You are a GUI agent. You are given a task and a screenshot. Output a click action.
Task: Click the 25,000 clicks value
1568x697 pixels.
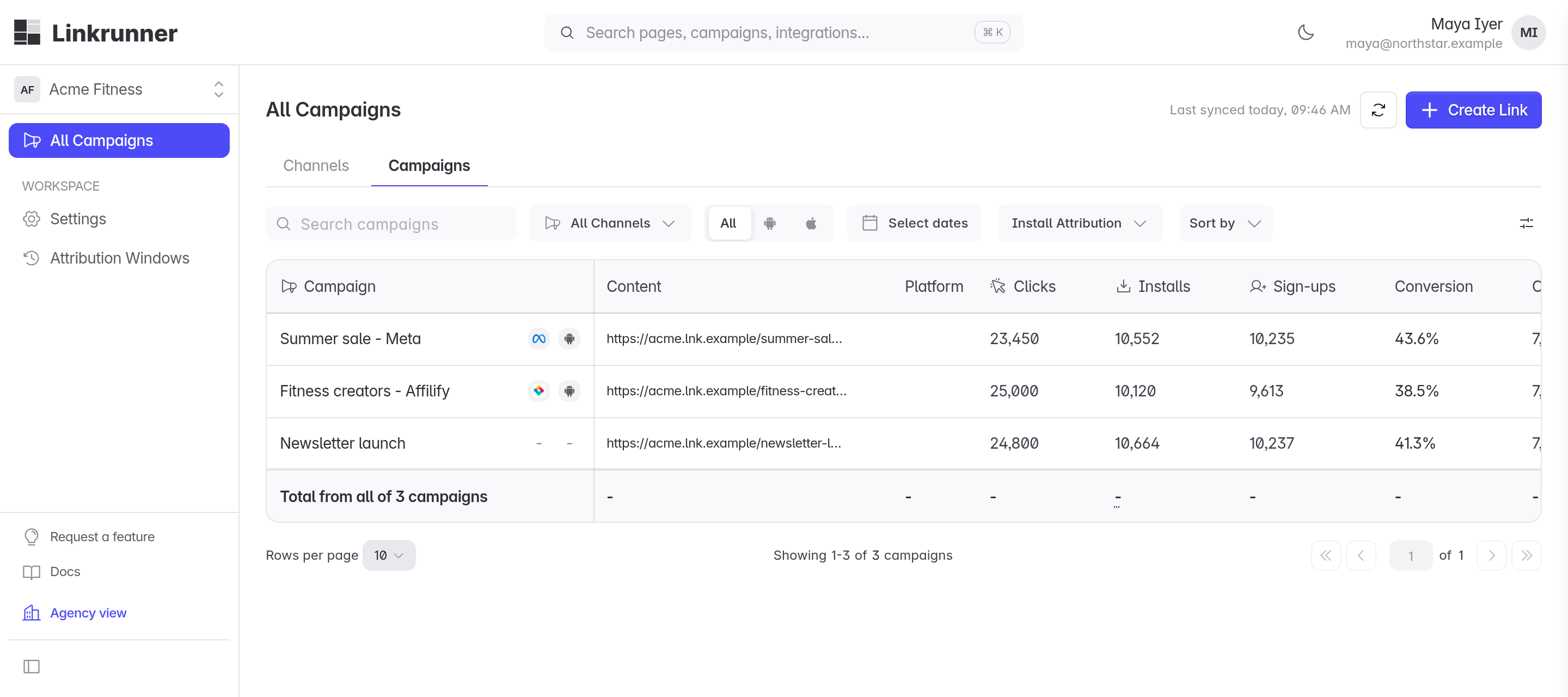tap(1014, 391)
